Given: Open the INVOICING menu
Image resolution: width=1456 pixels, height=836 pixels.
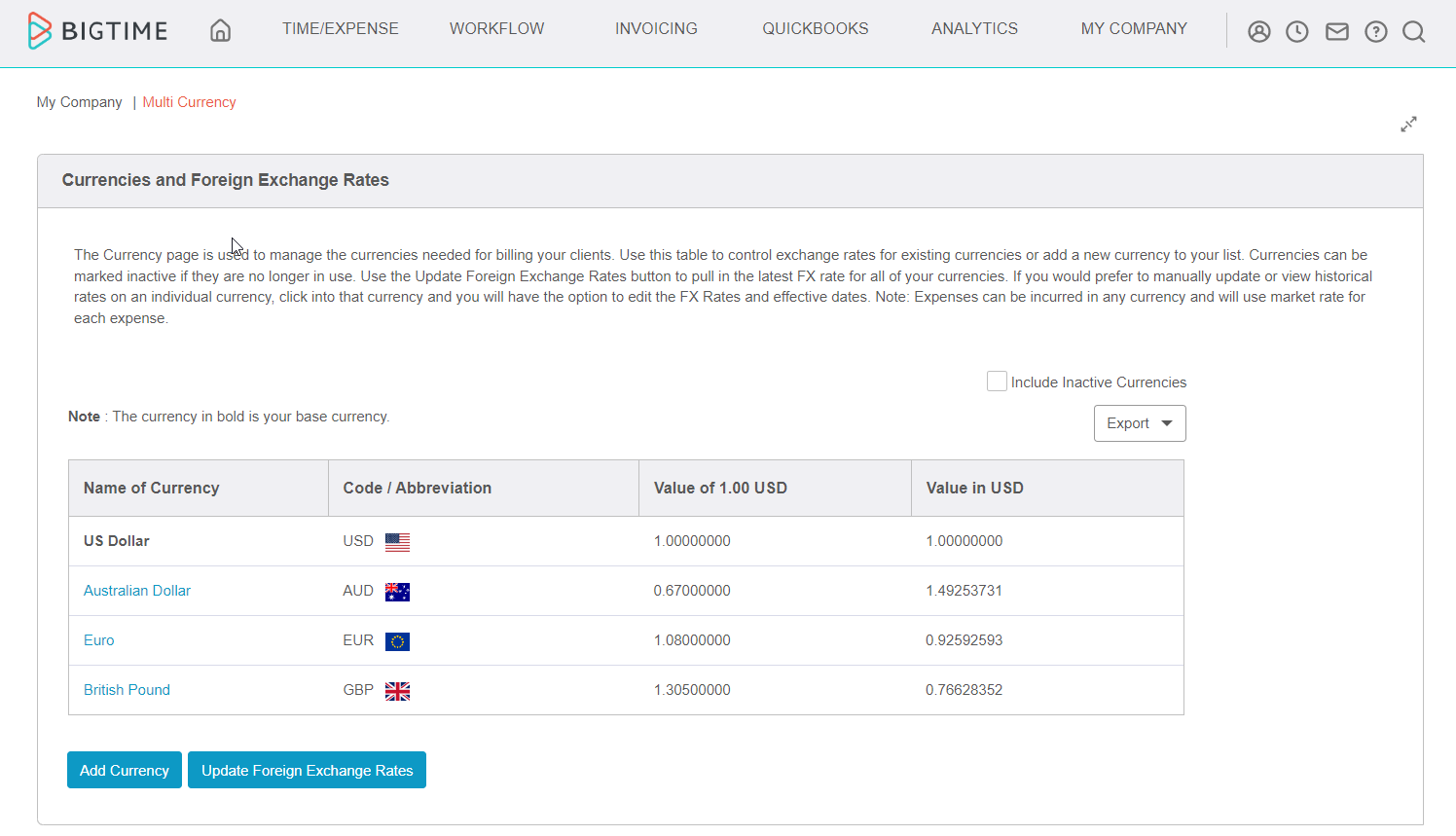Looking at the screenshot, I should point(656,29).
